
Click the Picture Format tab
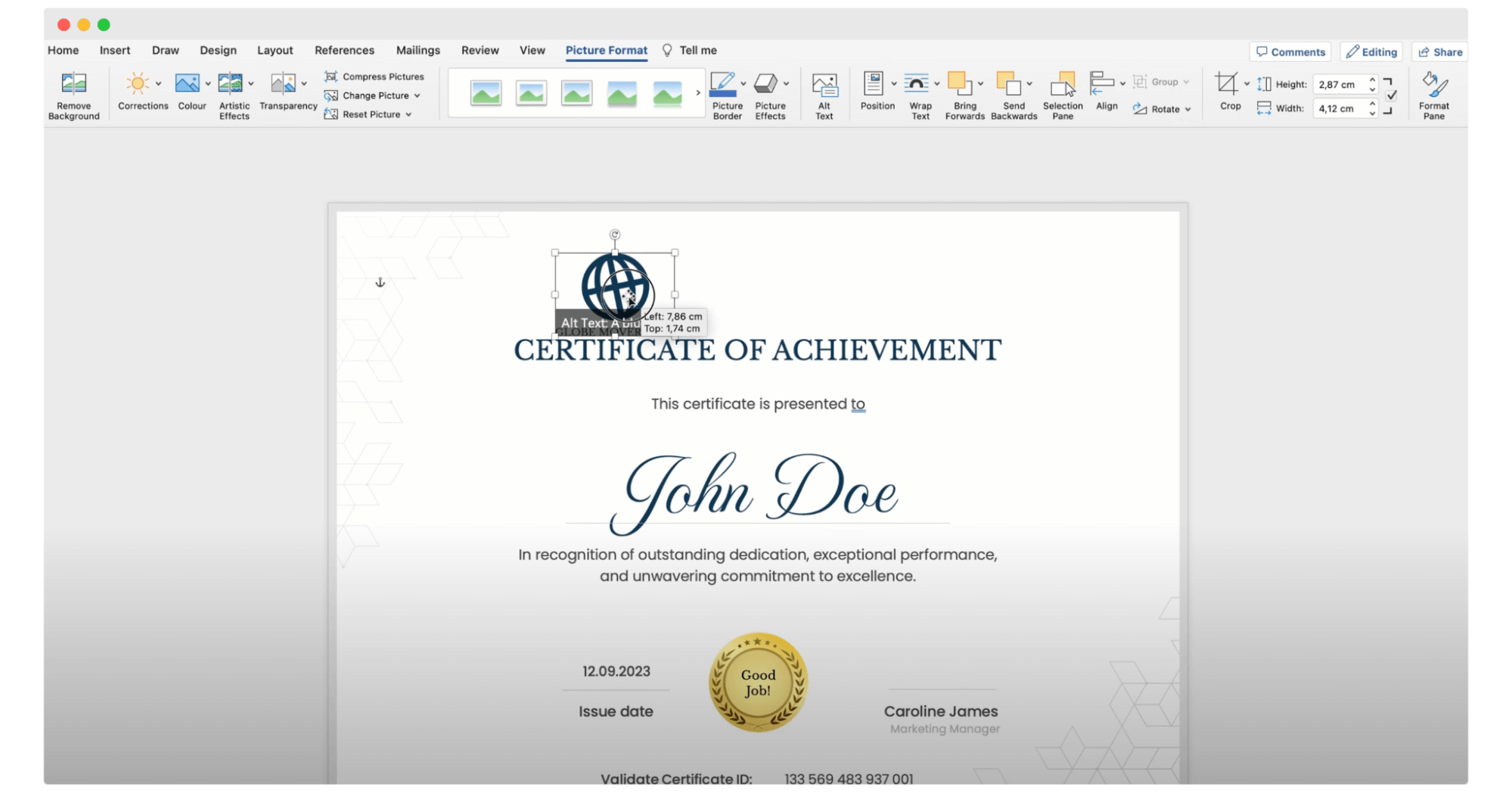606,50
